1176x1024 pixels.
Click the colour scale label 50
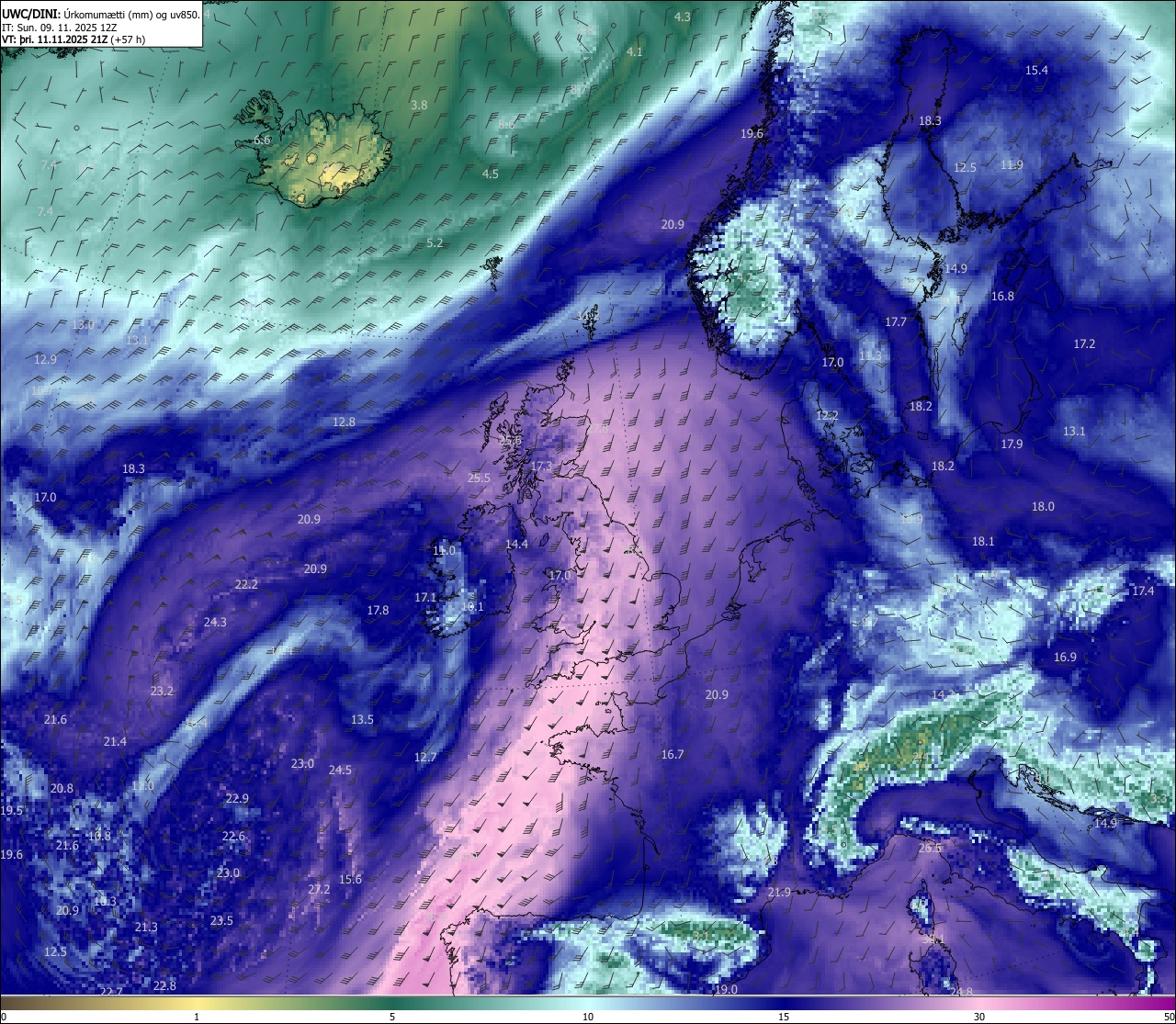coord(1168,1017)
